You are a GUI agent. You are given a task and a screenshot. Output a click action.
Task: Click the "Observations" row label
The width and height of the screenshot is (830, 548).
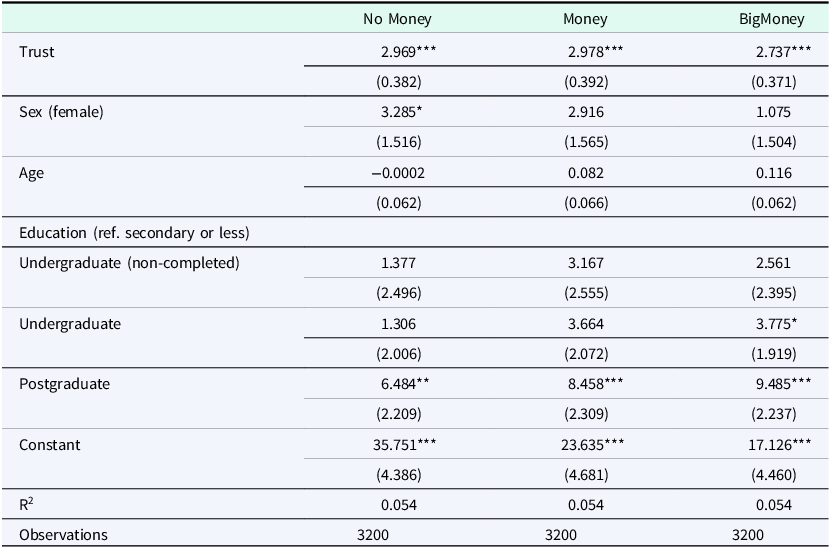[x=63, y=535]
